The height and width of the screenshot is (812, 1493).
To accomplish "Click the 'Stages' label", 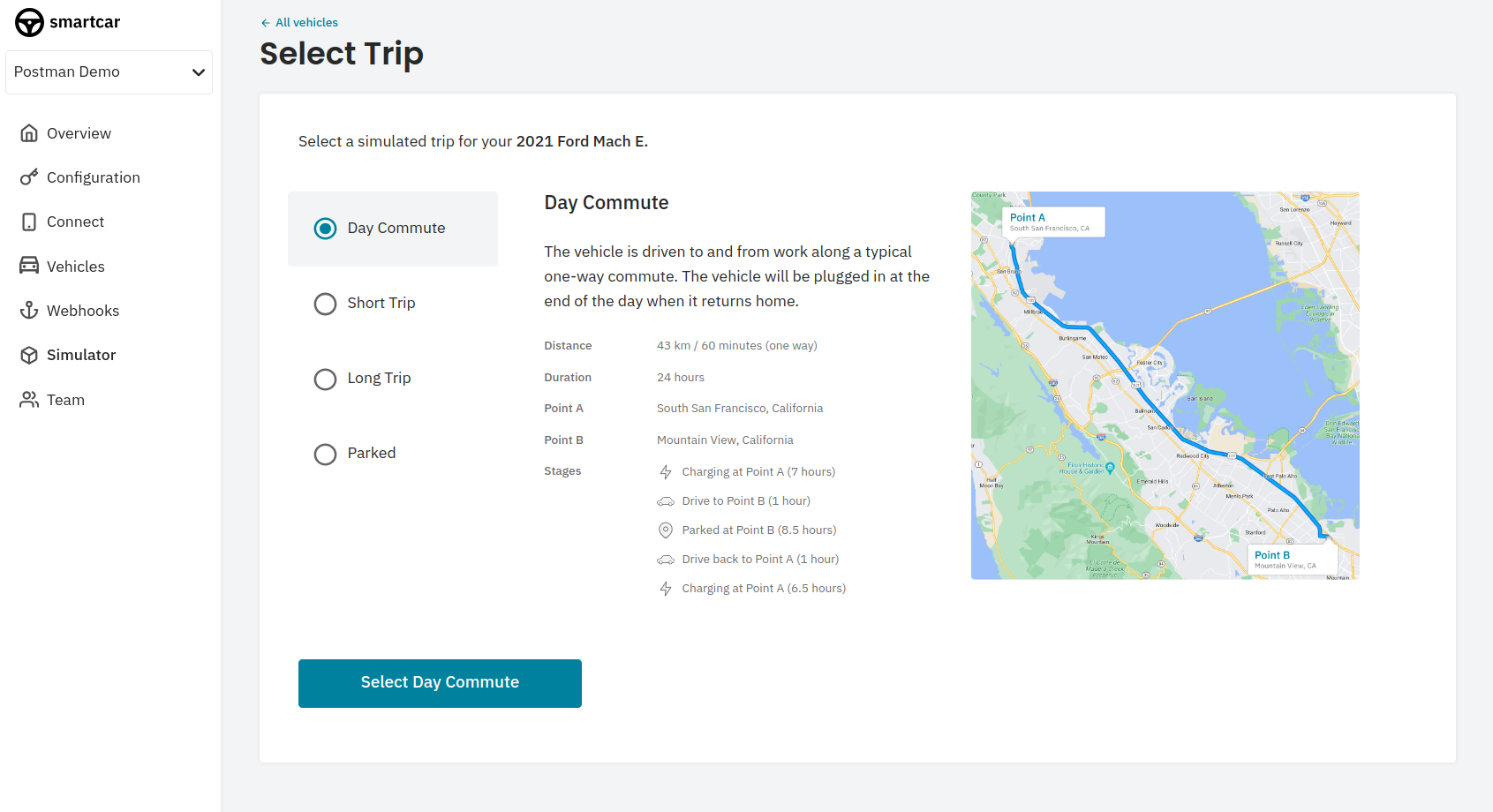I will (x=562, y=471).
